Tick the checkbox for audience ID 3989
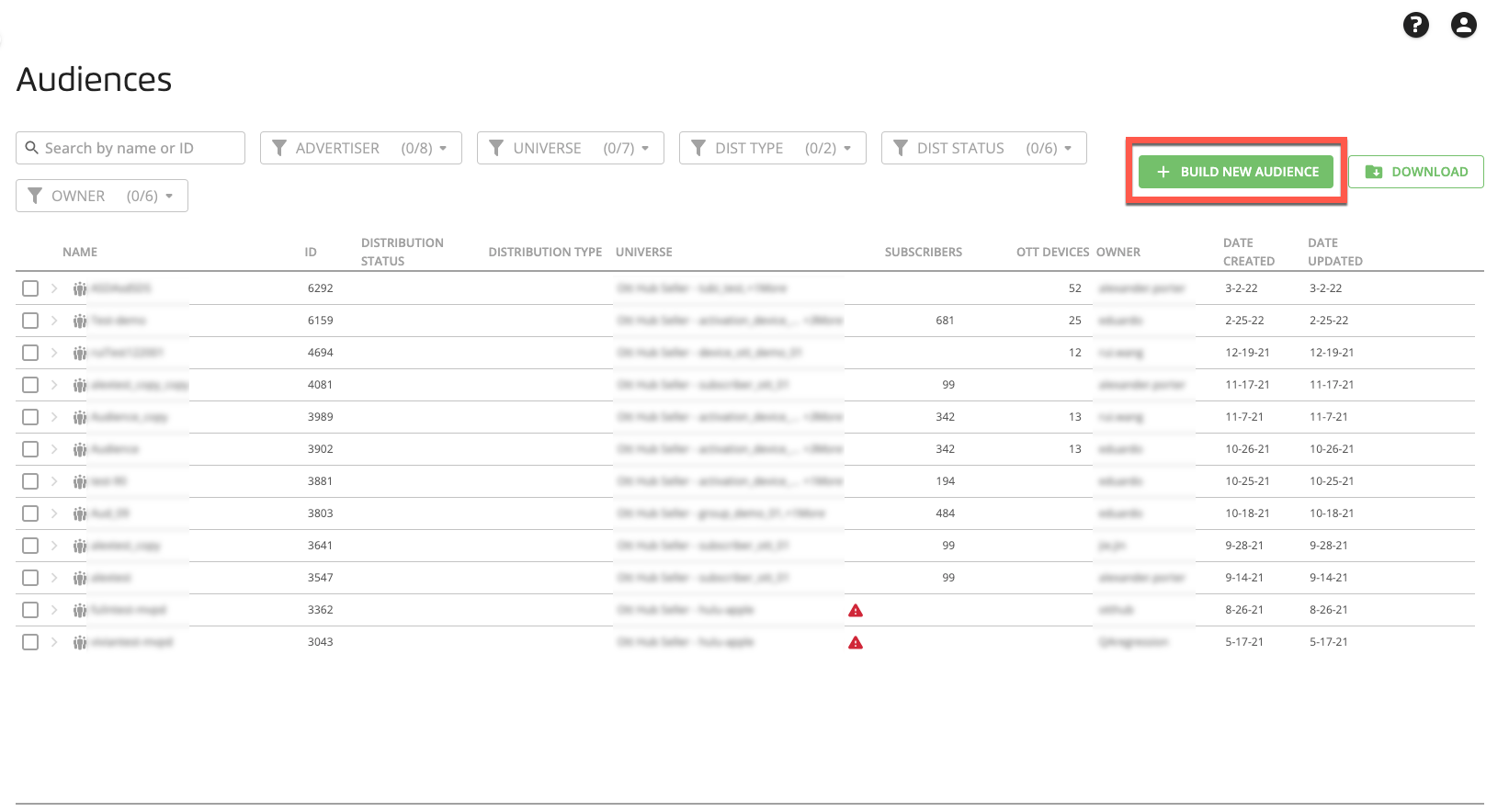This screenshot has height=812, width=1509. click(30, 417)
